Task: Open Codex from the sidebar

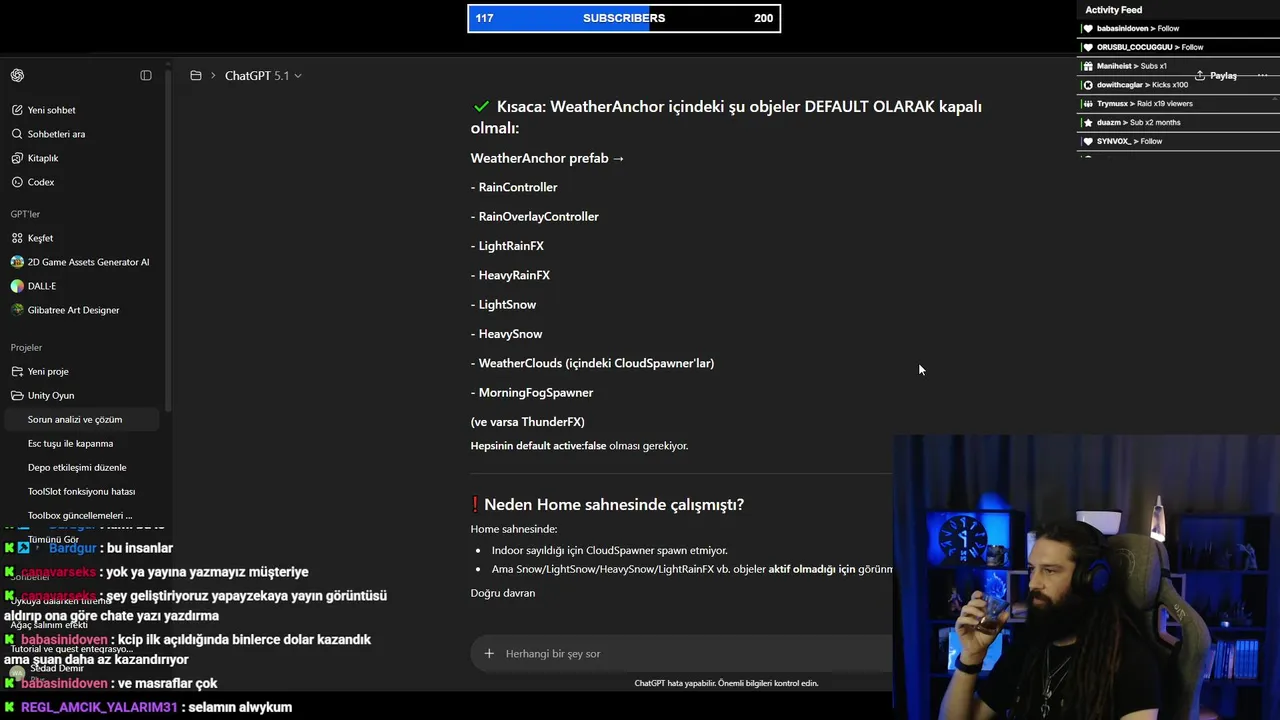Action: (x=41, y=182)
